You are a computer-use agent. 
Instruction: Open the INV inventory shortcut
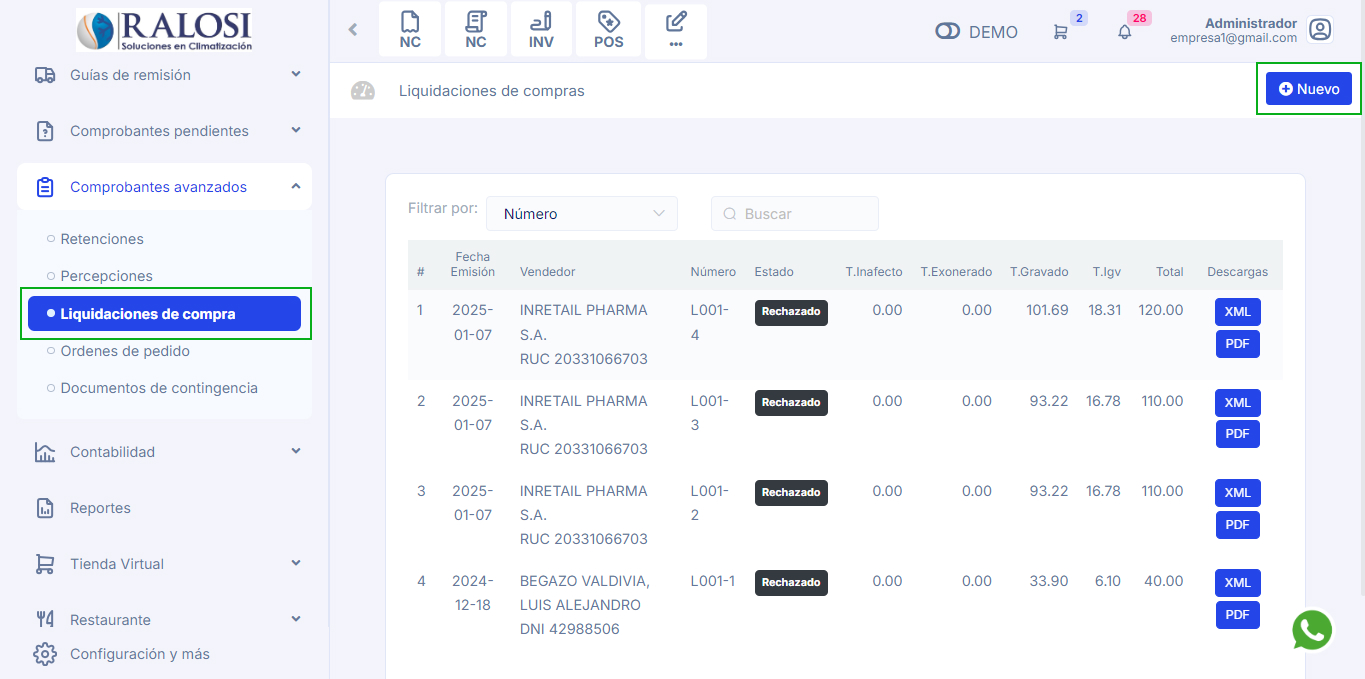541,30
